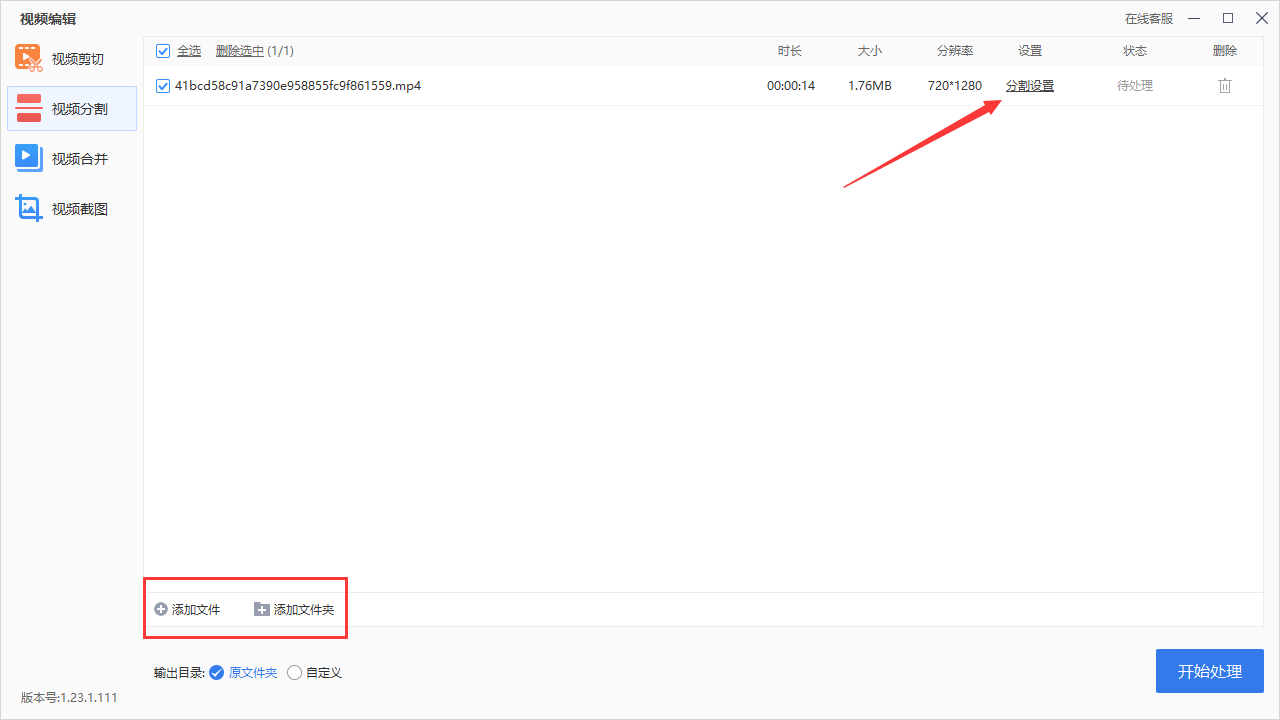Screen dimensions: 1280x720
Task: Delete file using the trash icon
Action: pyautogui.click(x=1225, y=86)
